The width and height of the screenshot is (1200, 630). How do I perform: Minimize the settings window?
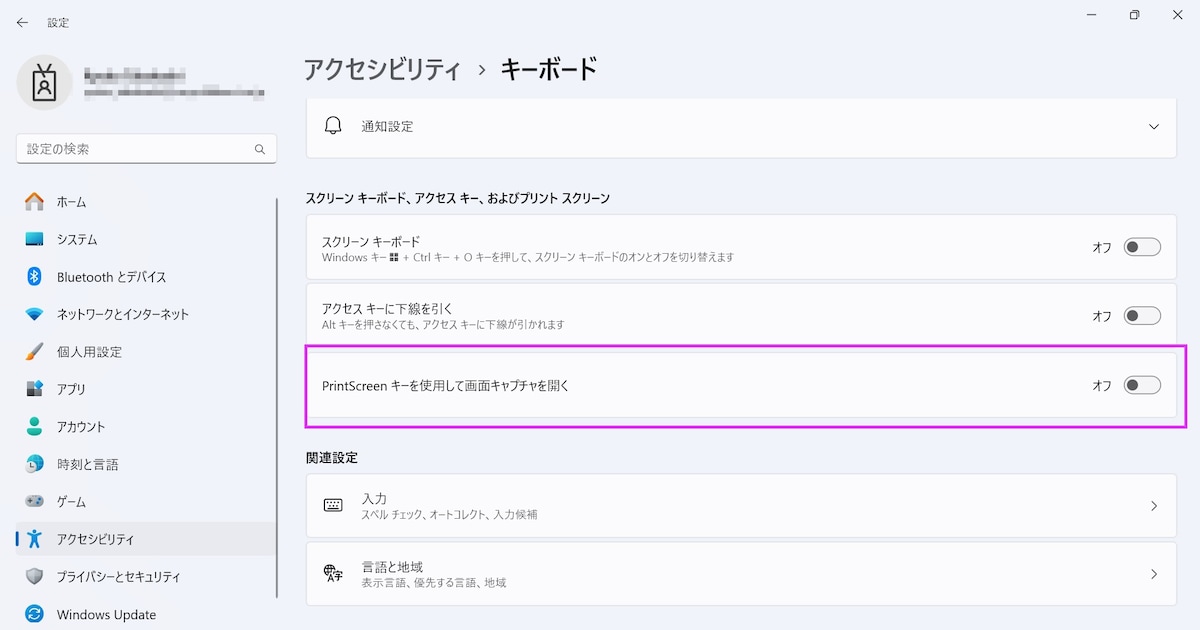(x=1089, y=15)
